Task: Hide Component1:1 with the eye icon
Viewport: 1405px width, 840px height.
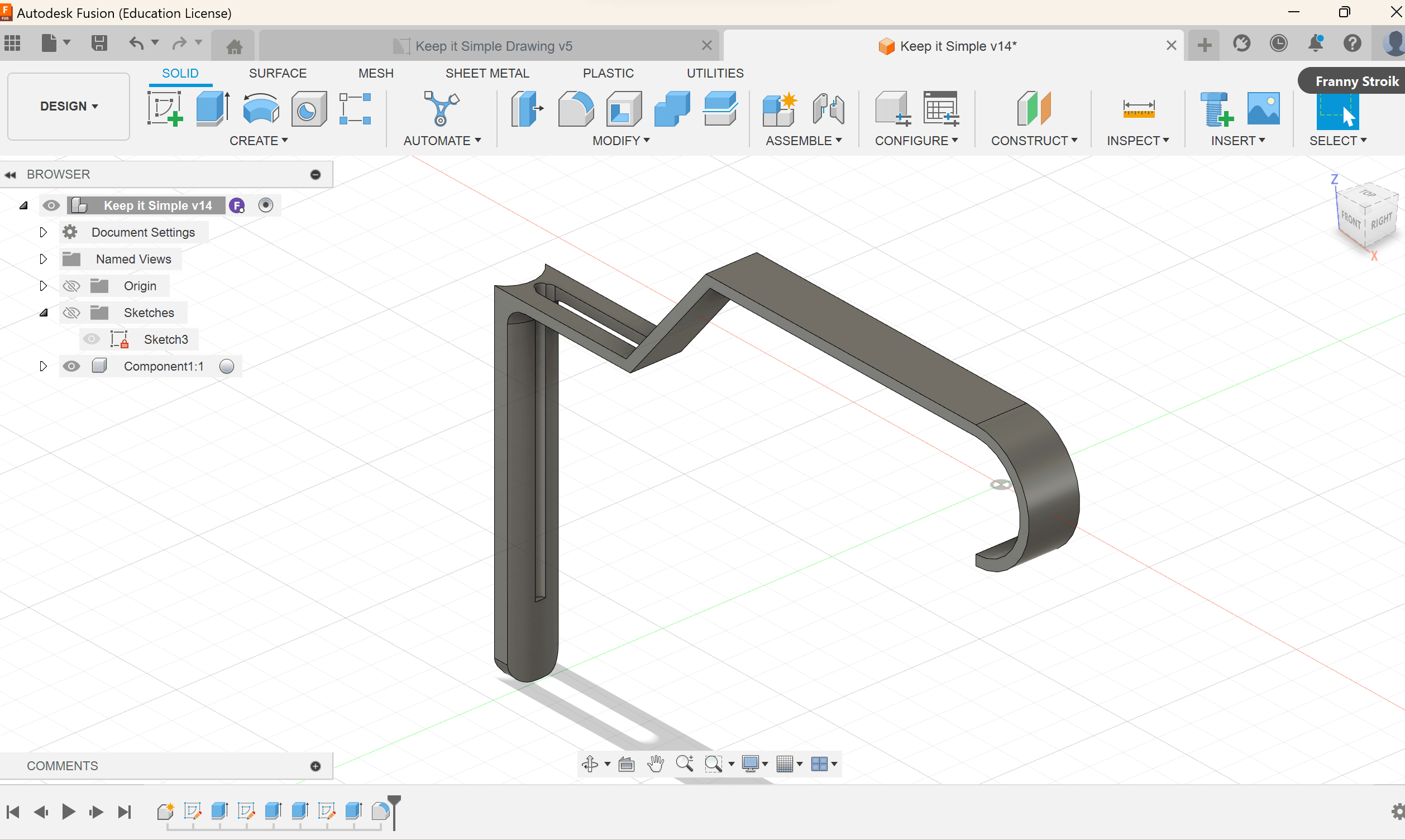Action: click(71, 366)
